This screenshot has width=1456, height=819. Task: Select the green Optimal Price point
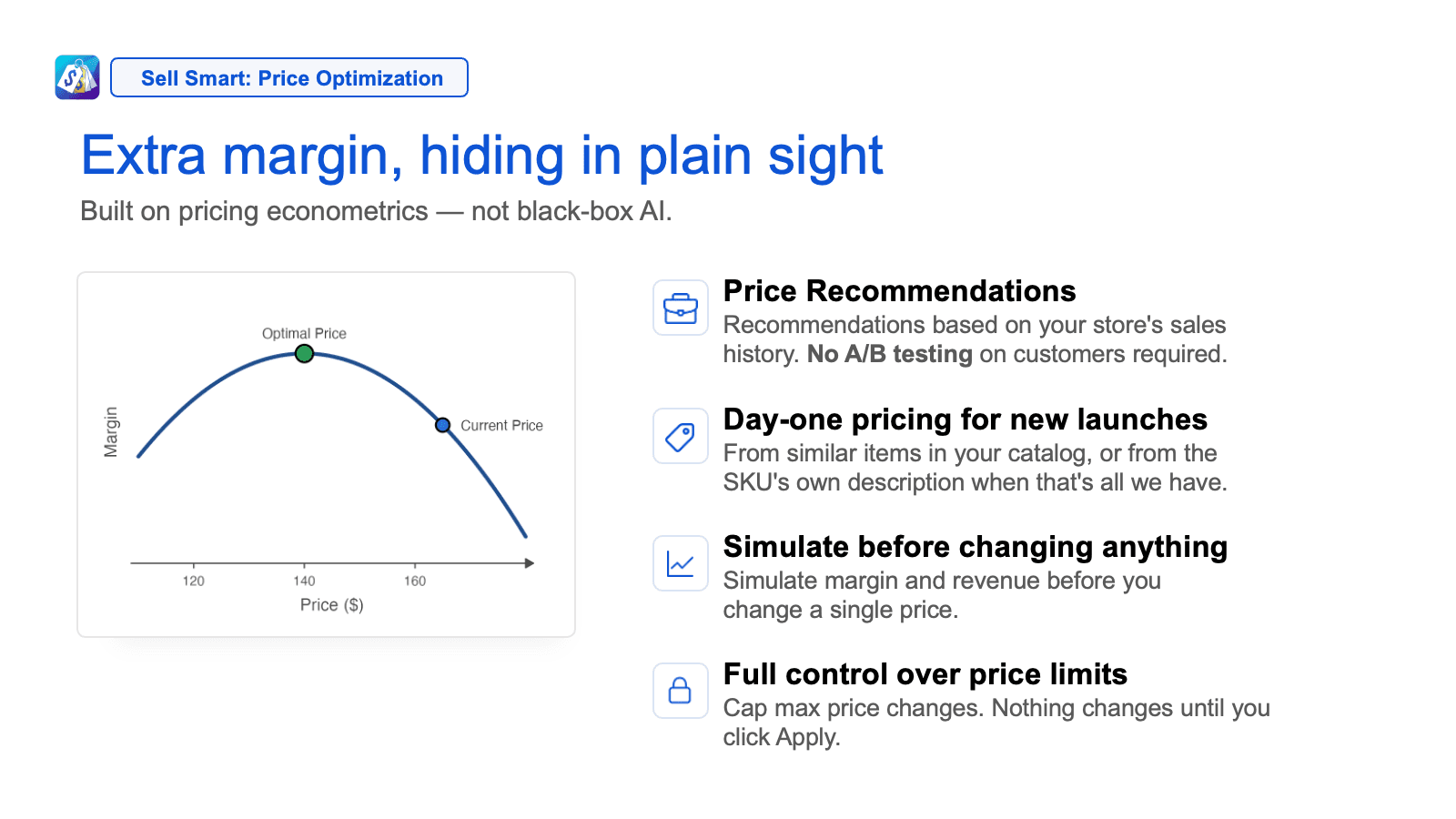(x=305, y=353)
